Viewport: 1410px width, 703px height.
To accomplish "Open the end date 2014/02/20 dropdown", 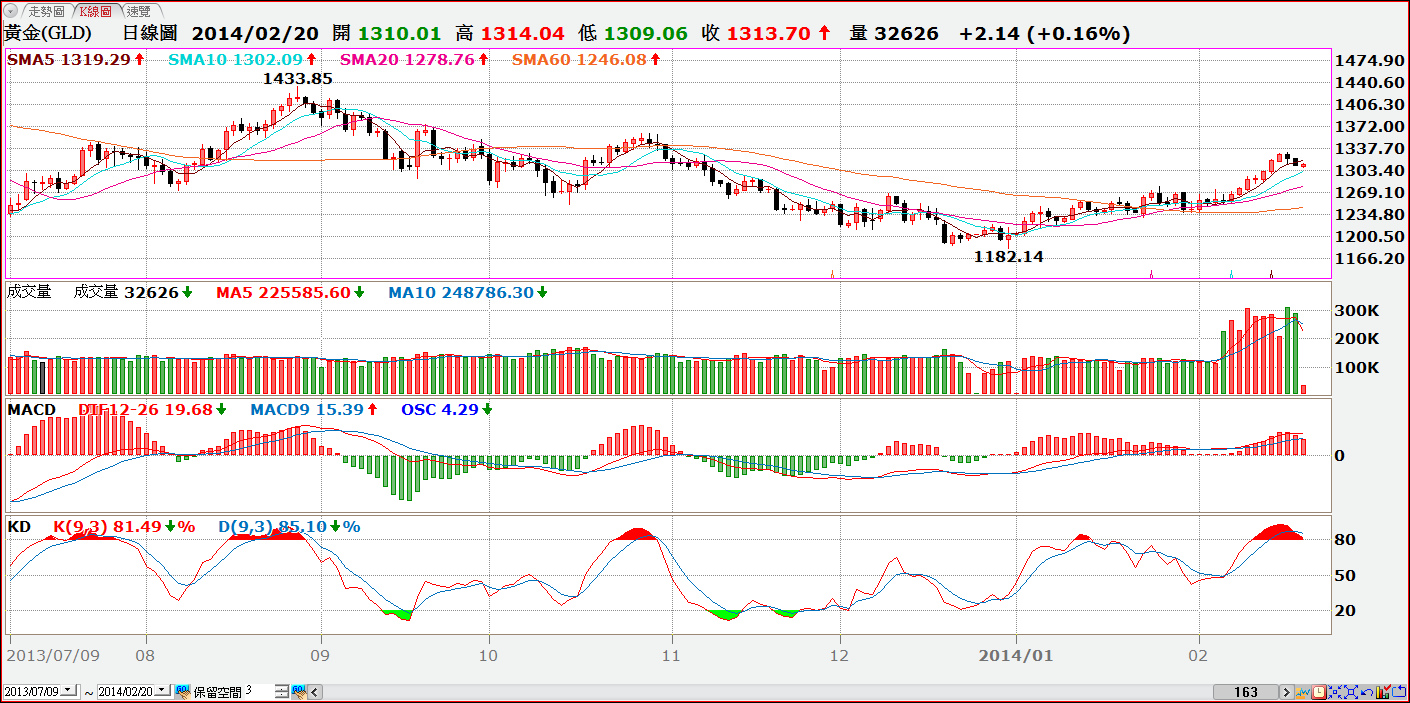I will pyautogui.click(x=164, y=691).
